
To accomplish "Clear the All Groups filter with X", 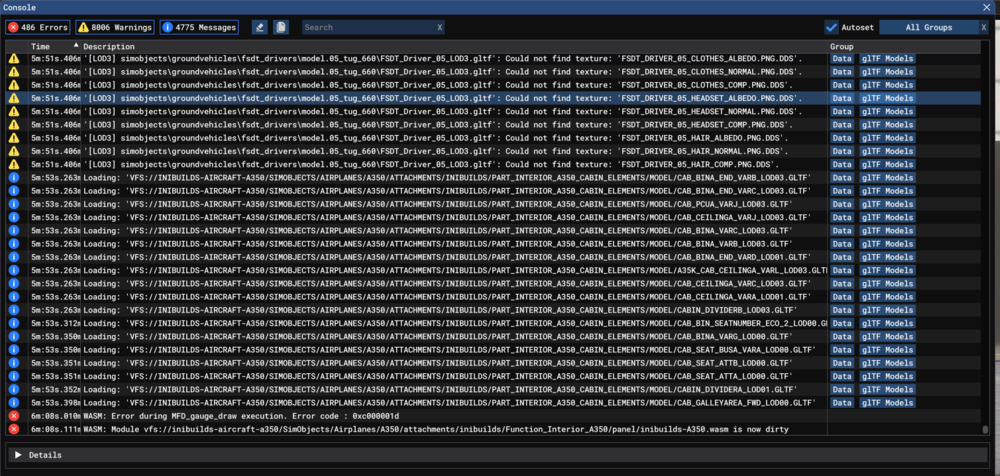I will [983, 28].
